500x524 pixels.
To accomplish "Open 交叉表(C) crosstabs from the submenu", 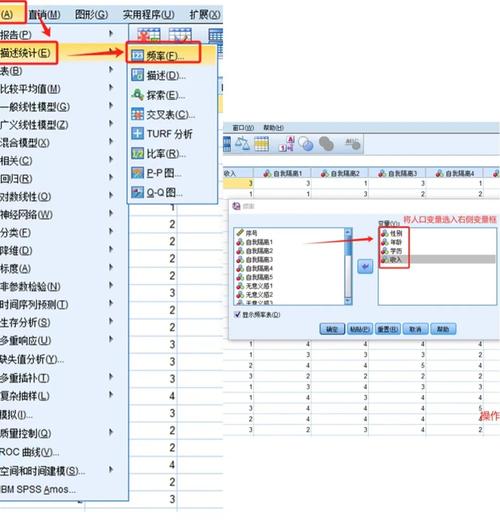I will coord(163,115).
